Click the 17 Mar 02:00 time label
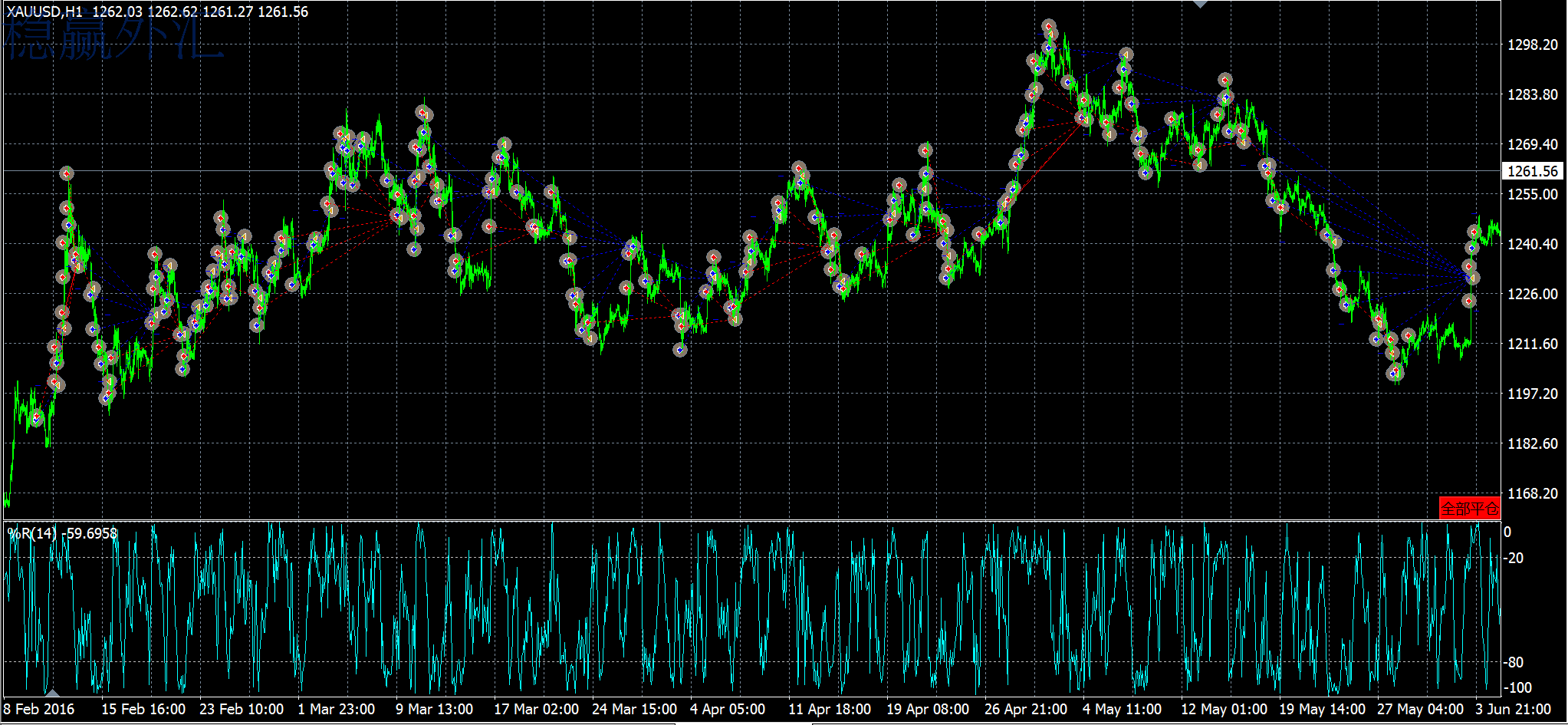1568x725 pixels. (536, 709)
